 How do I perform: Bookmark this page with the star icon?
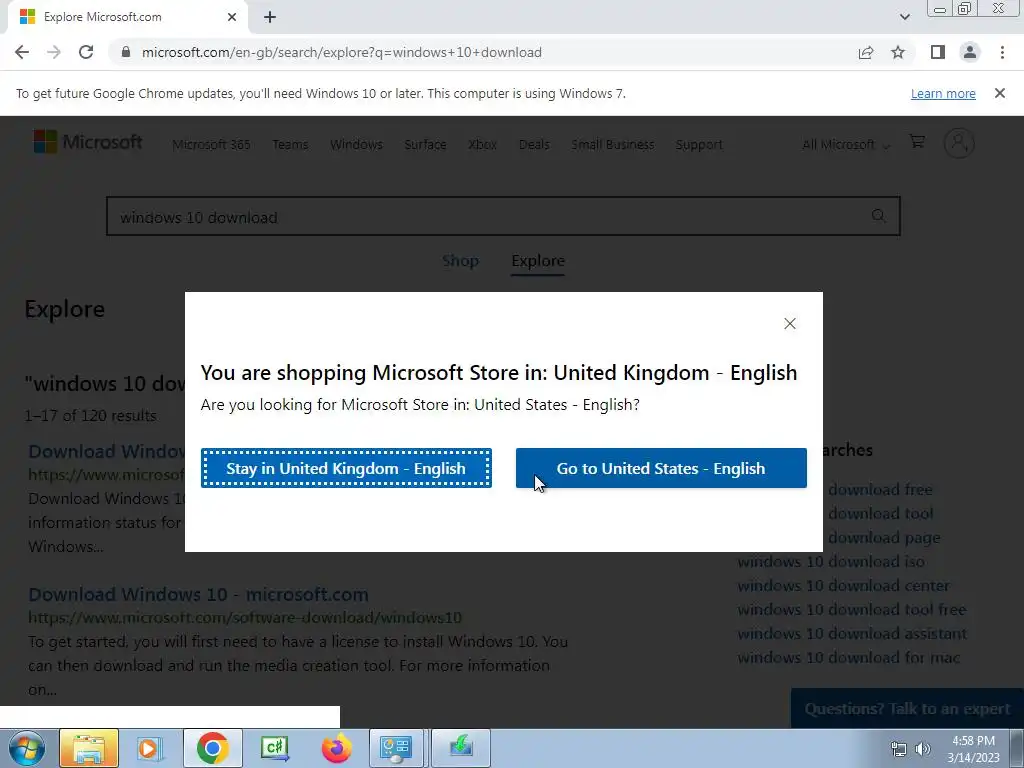tap(898, 52)
